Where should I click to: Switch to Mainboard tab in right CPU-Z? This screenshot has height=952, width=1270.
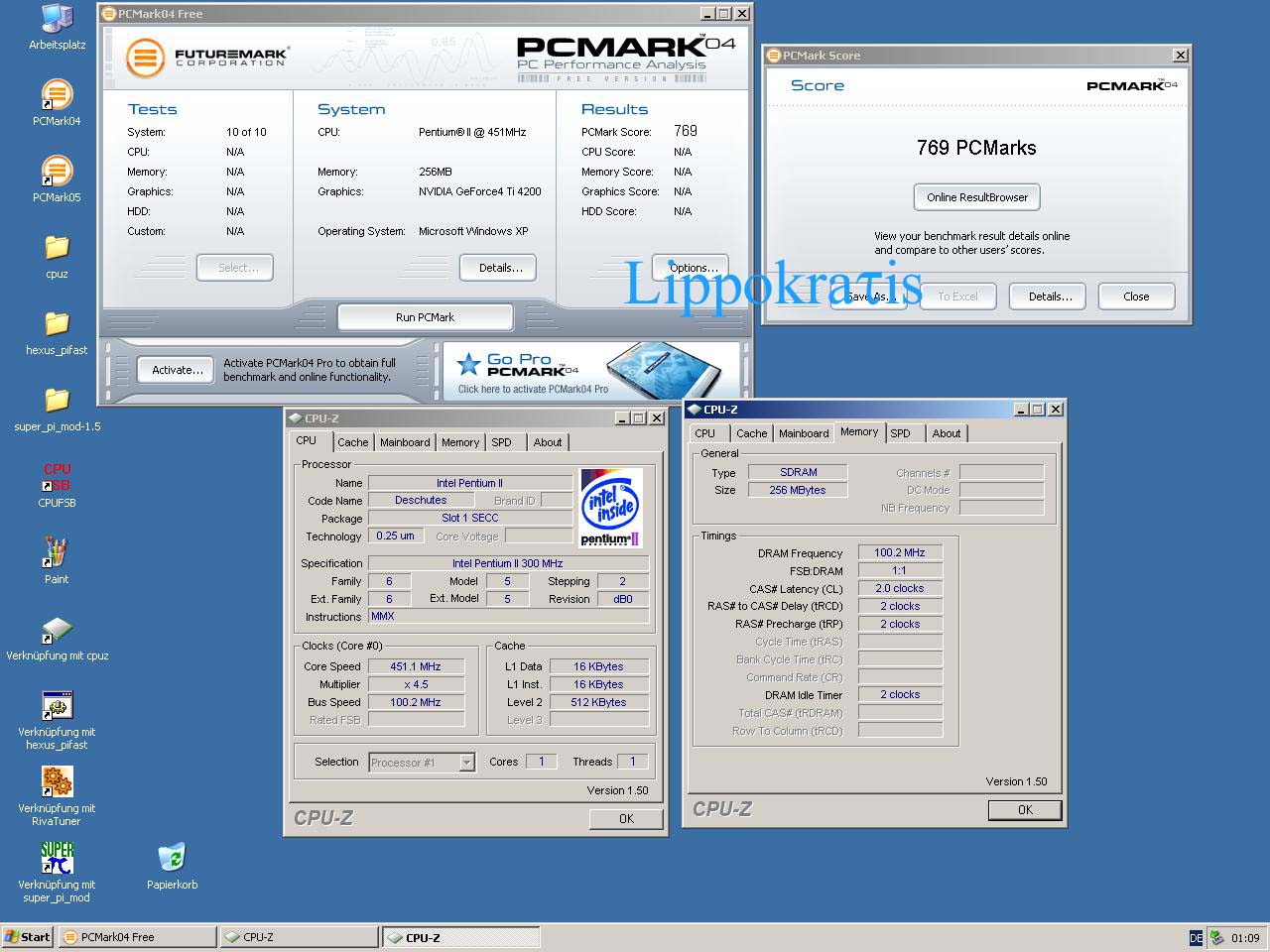tap(804, 433)
